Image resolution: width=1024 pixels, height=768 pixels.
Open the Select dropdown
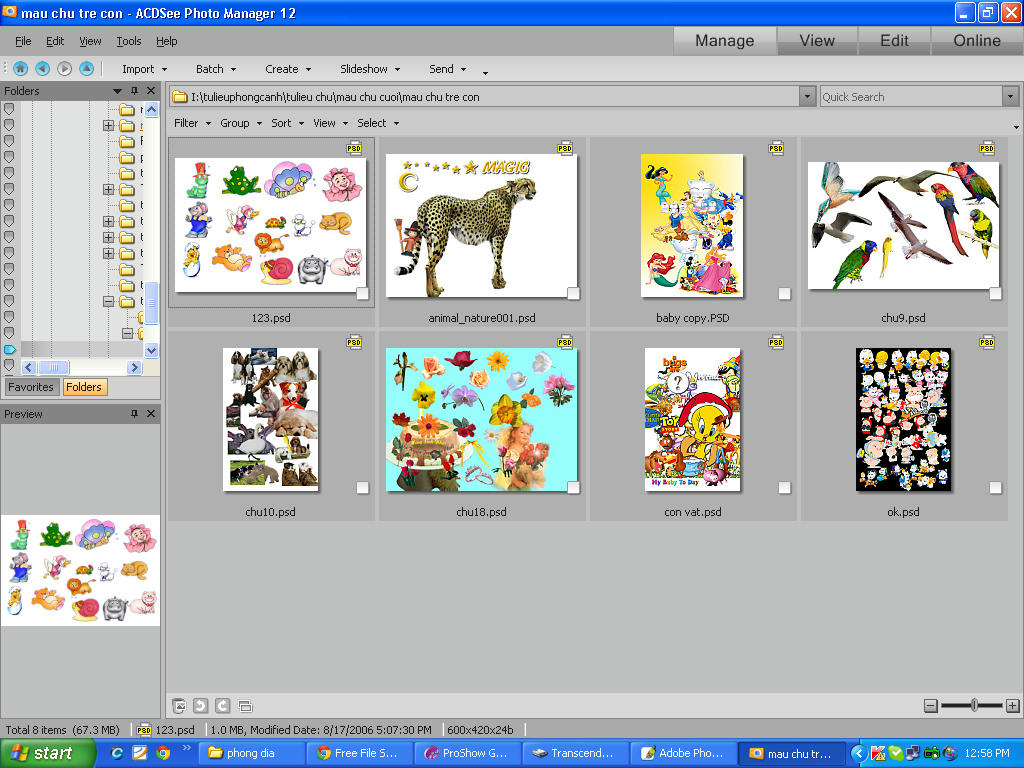tap(377, 123)
